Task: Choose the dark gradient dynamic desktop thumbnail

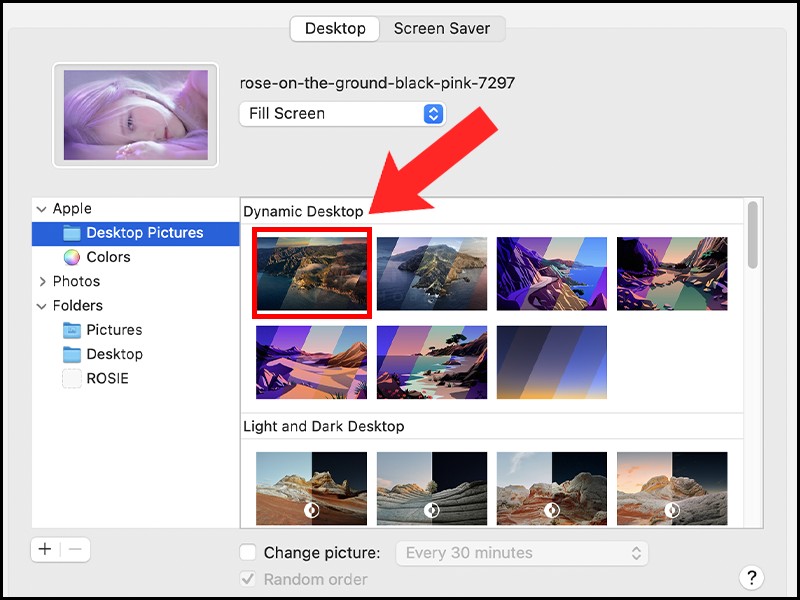Action: [551, 361]
